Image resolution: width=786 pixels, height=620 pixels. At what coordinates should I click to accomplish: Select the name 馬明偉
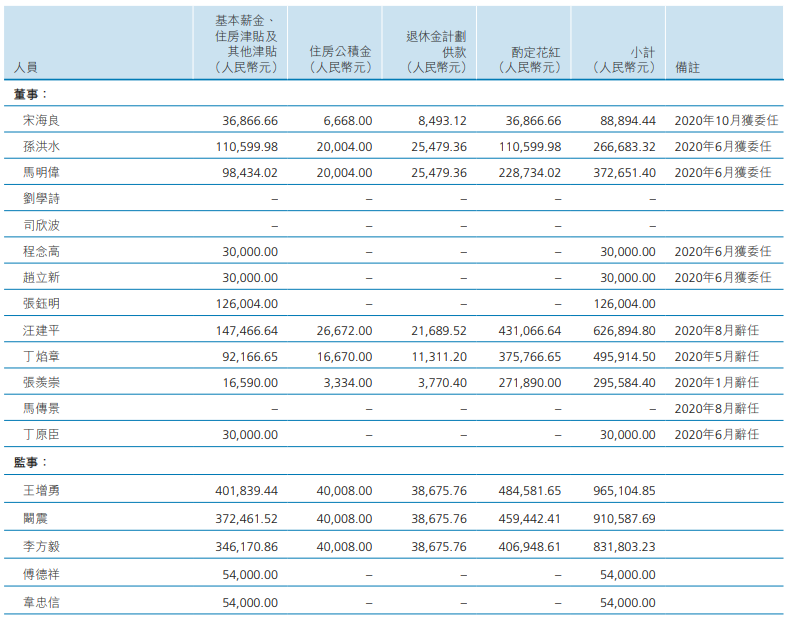click(x=41, y=172)
